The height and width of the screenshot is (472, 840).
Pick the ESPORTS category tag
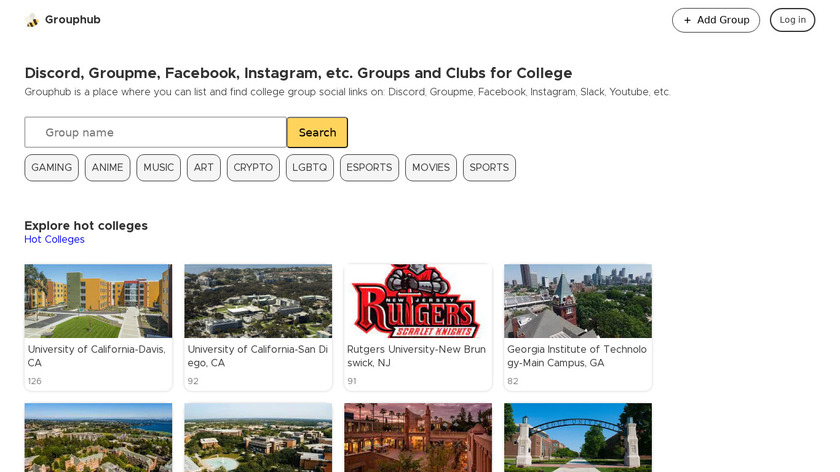[369, 168]
